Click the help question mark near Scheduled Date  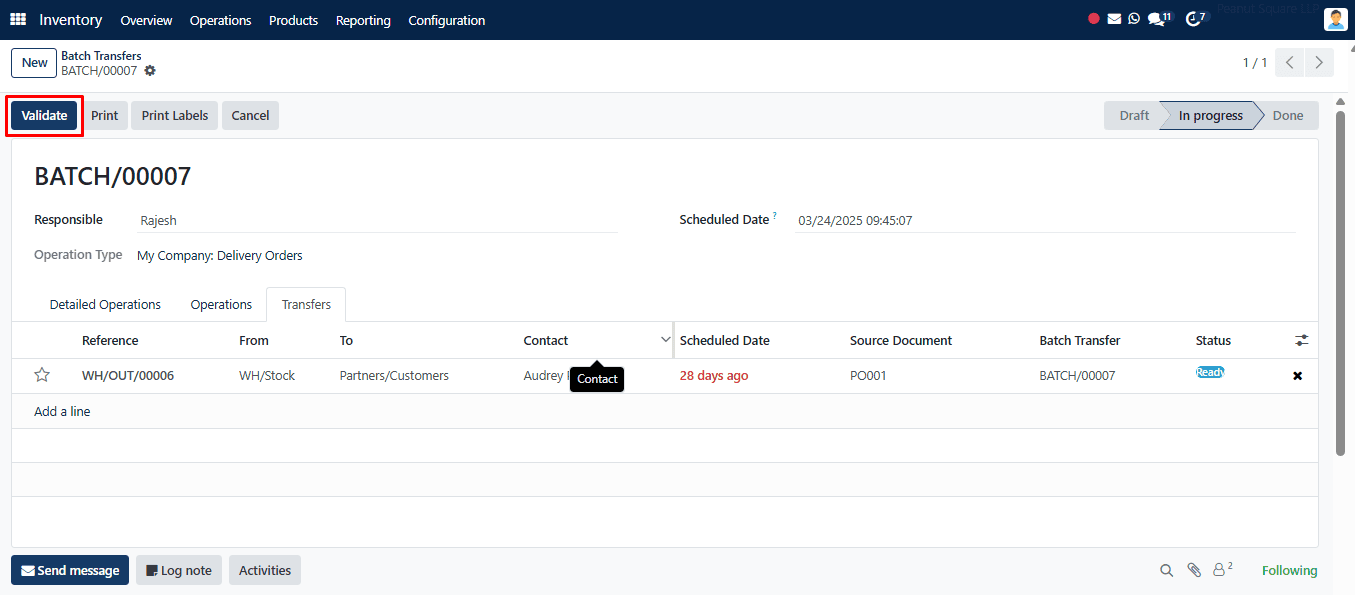click(x=775, y=216)
